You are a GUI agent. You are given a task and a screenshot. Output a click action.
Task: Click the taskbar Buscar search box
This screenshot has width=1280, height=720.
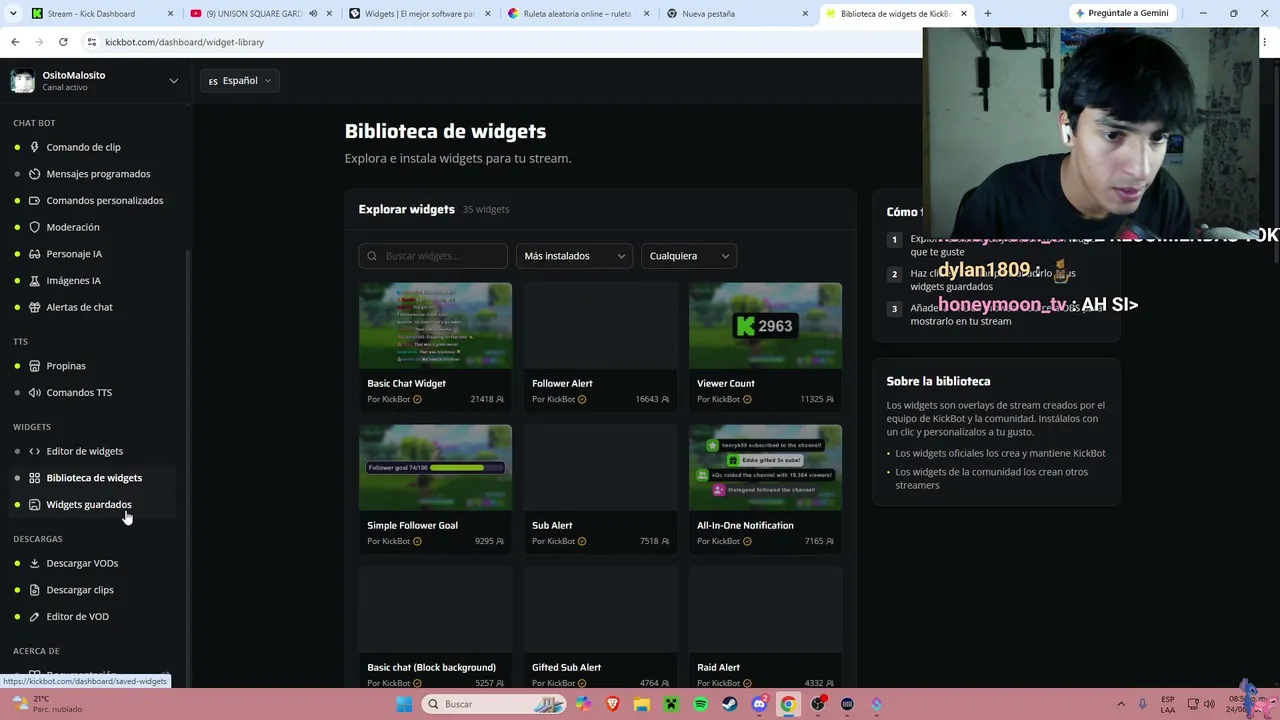[494, 704]
